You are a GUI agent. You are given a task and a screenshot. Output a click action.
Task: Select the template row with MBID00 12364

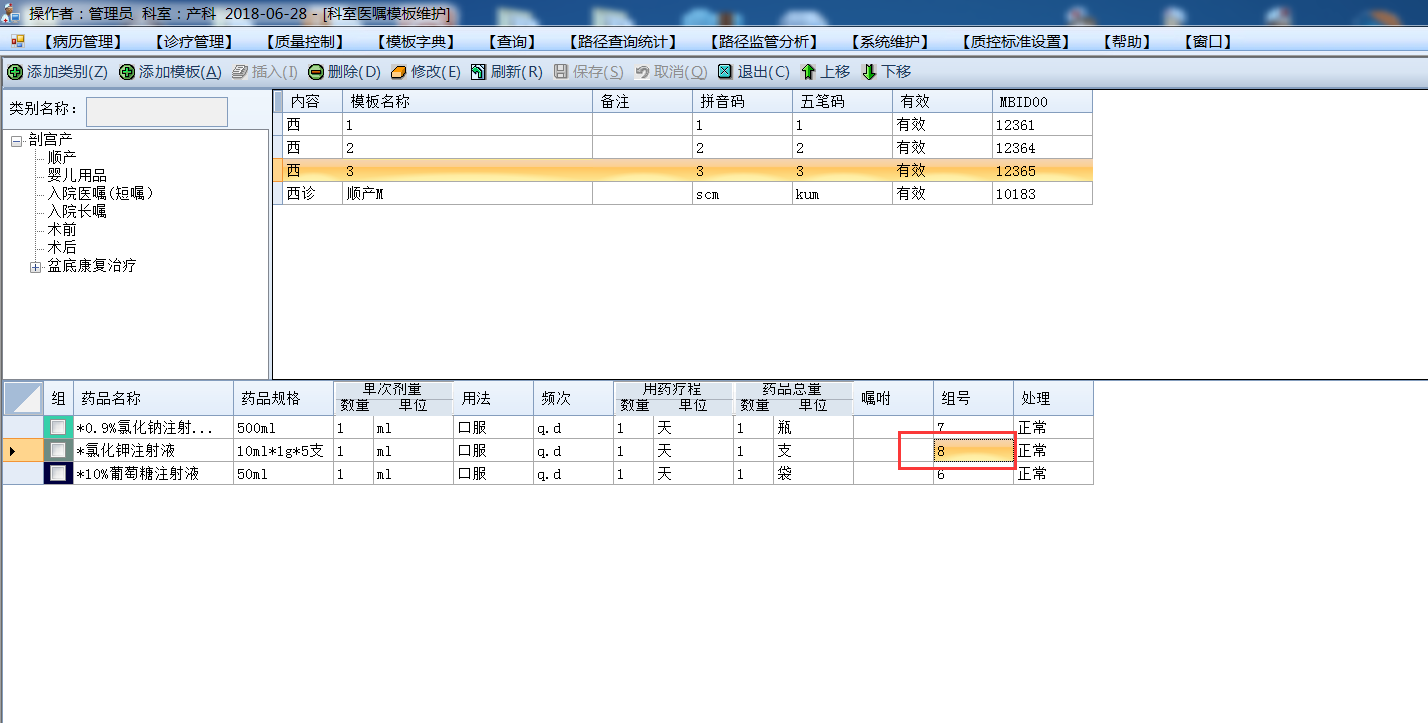click(682, 148)
